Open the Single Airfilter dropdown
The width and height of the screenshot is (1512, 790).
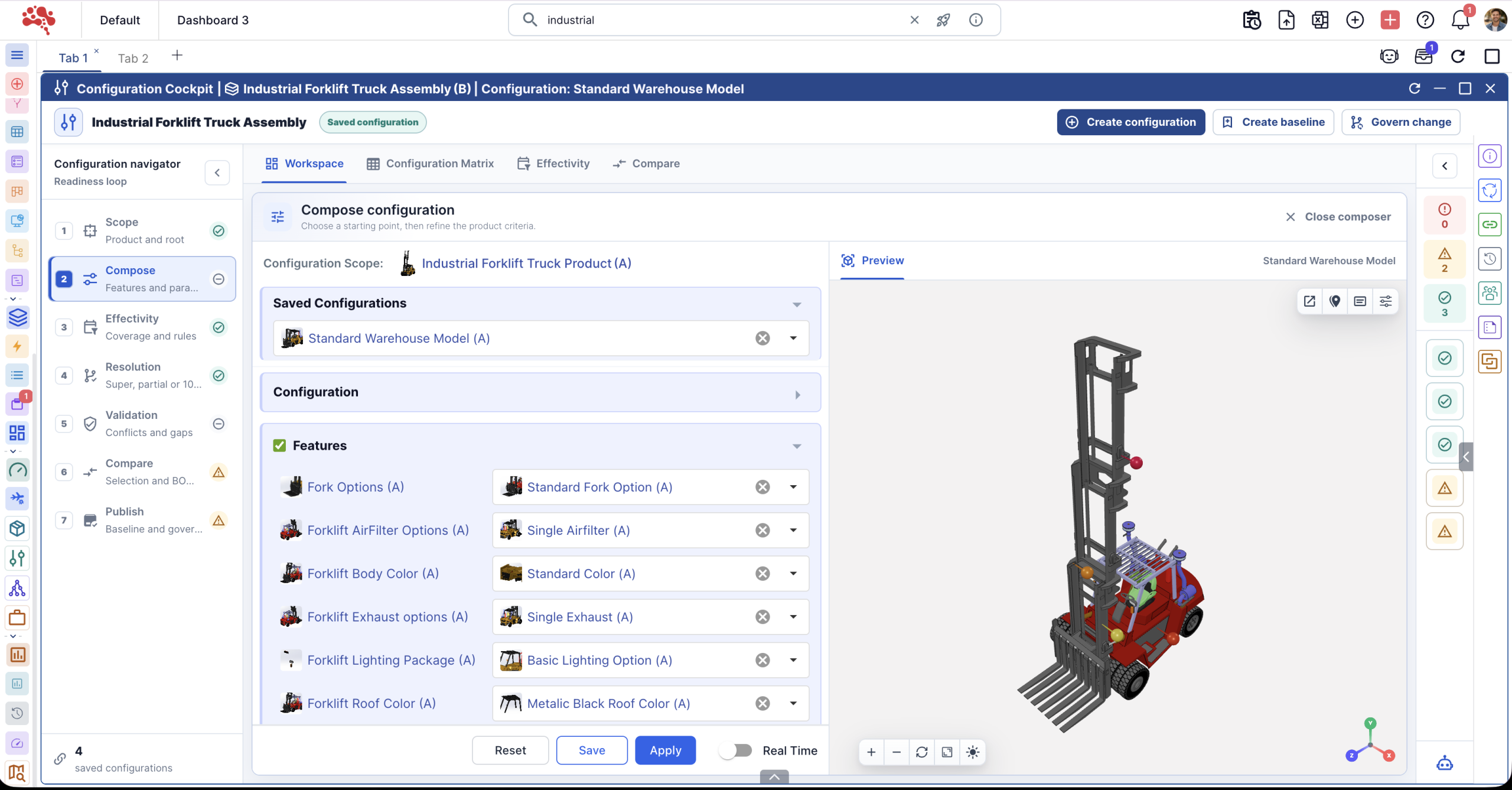[x=793, y=531]
